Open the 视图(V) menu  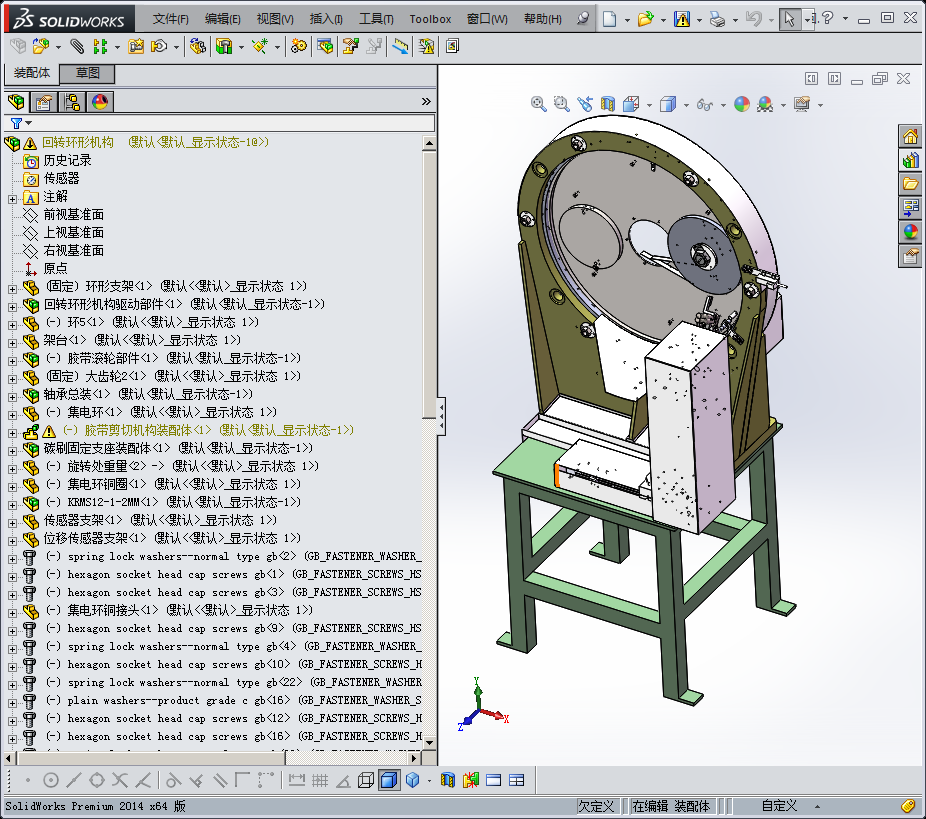[275, 19]
